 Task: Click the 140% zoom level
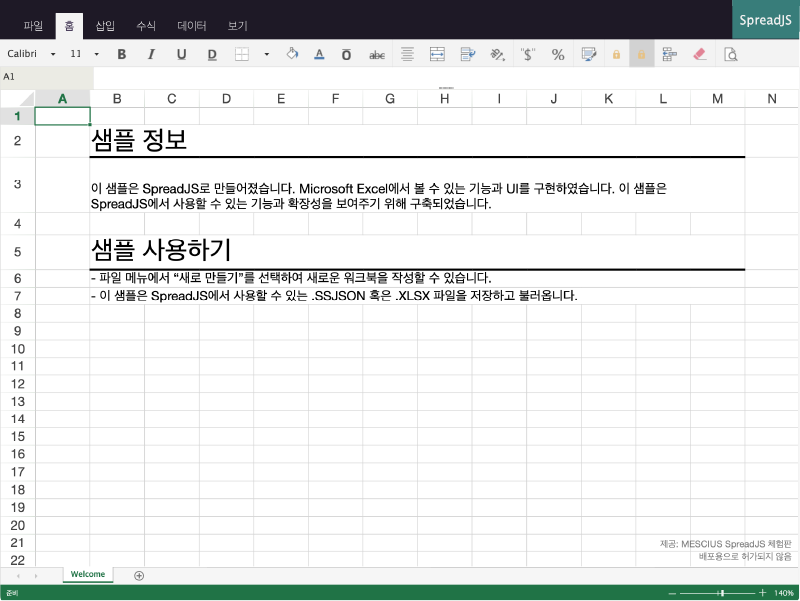coord(784,593)
